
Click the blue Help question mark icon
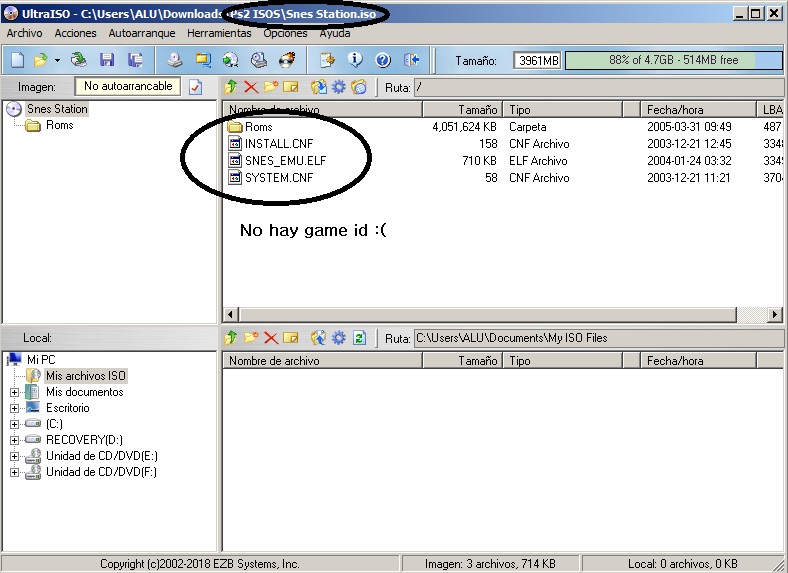pos(382,60)
